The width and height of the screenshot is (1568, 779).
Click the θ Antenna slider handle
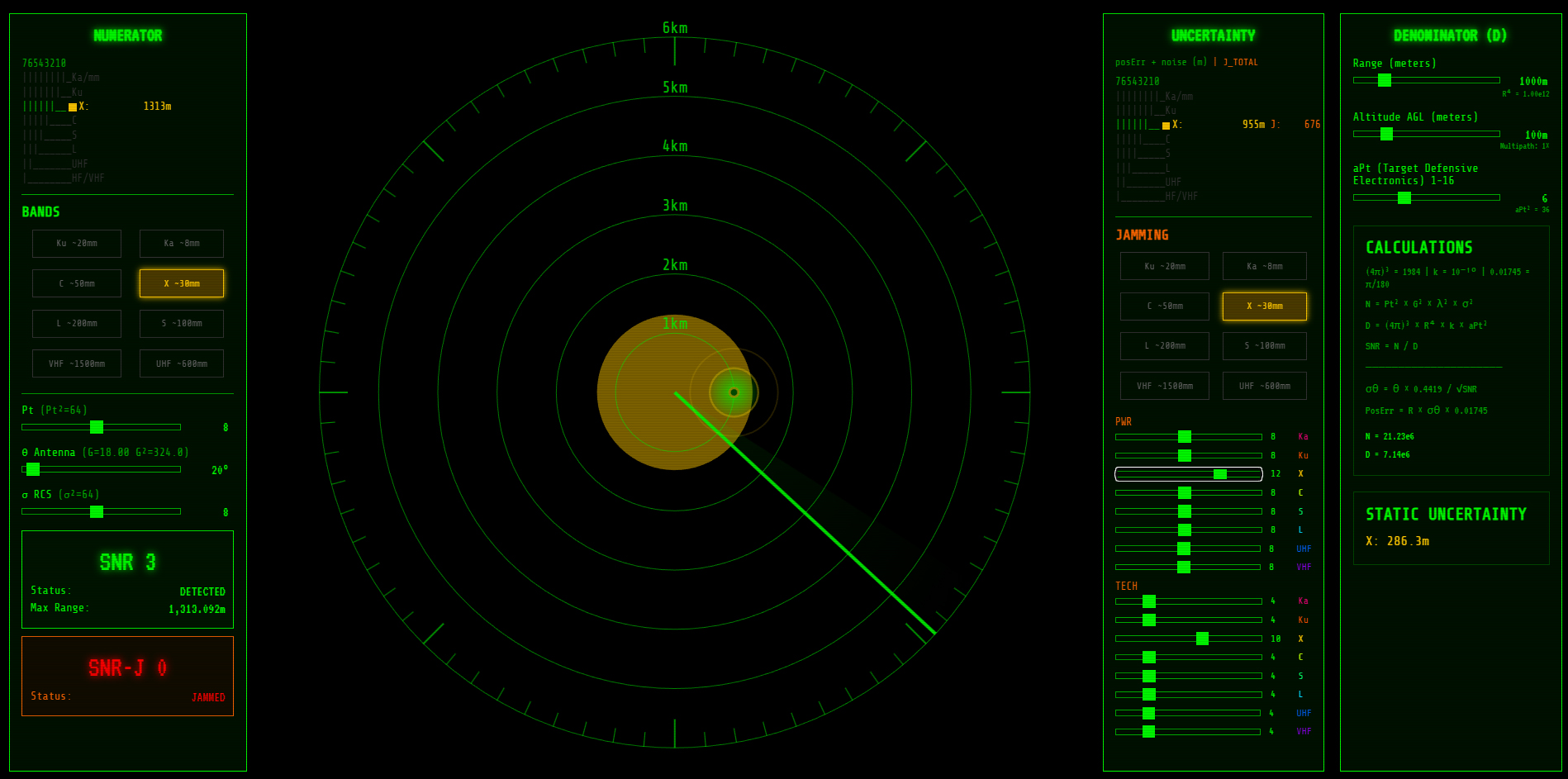tap(33, 469)
